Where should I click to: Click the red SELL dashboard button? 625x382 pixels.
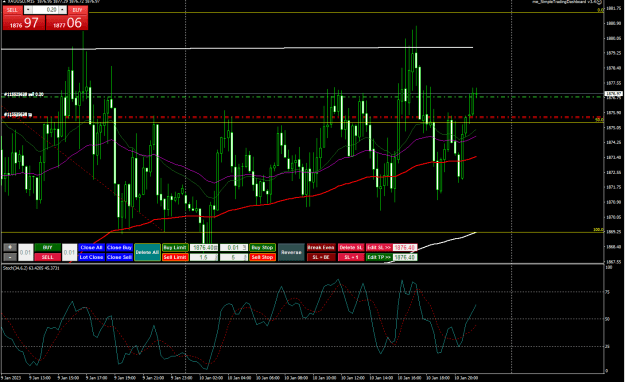(47, 257)
